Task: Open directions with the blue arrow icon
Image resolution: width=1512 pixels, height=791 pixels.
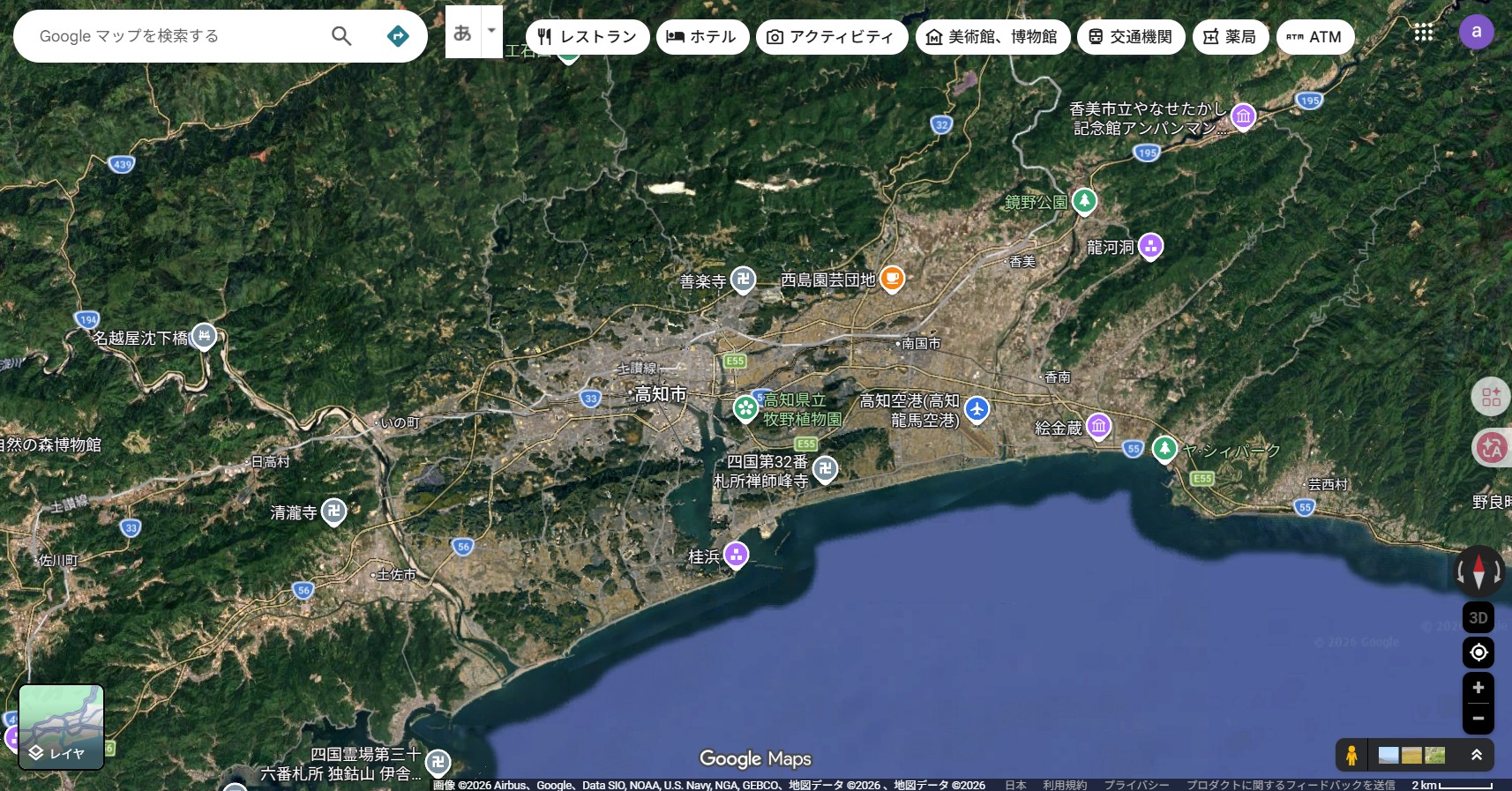Action: coord(398,36)
